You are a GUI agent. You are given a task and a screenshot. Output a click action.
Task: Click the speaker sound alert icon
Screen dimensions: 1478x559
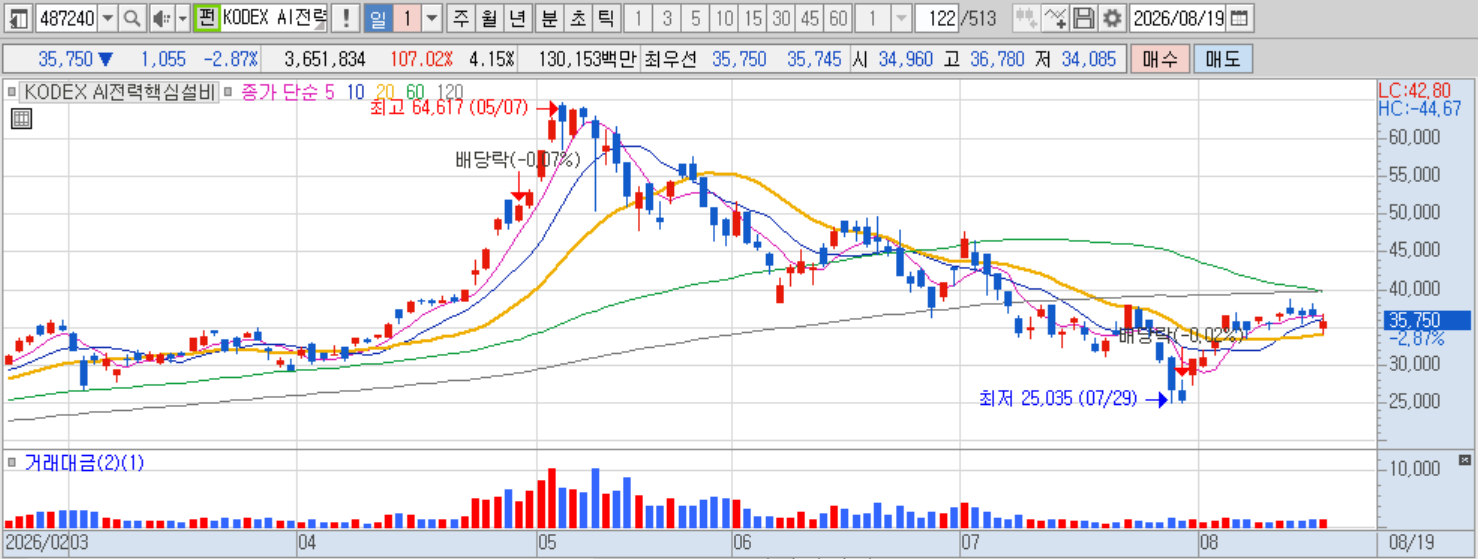click(x=161, y=18)
